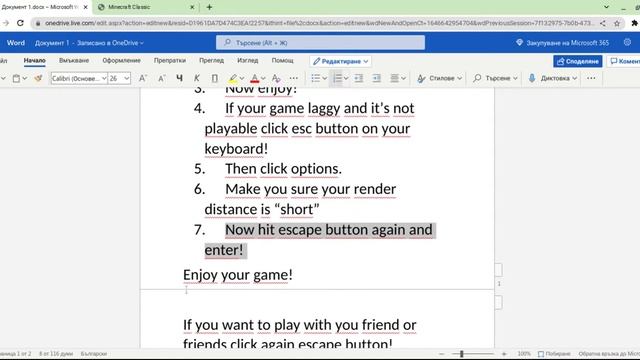Open the Редактиране editing mode dropdown
The image size is (640, 360).
pyautogui.click(x=340, y=61)
